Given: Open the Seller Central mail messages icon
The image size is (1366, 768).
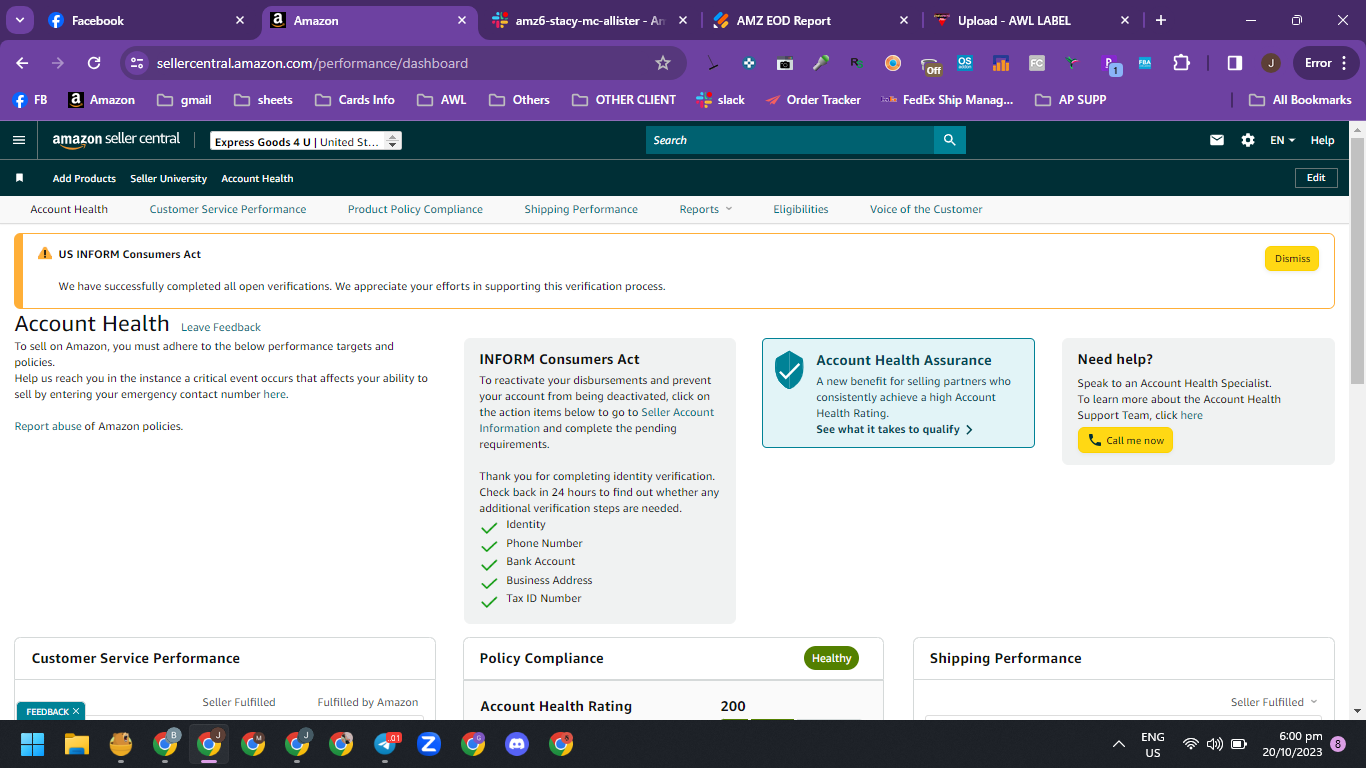Looking at the screenshot, I should tap(1217, 140).
